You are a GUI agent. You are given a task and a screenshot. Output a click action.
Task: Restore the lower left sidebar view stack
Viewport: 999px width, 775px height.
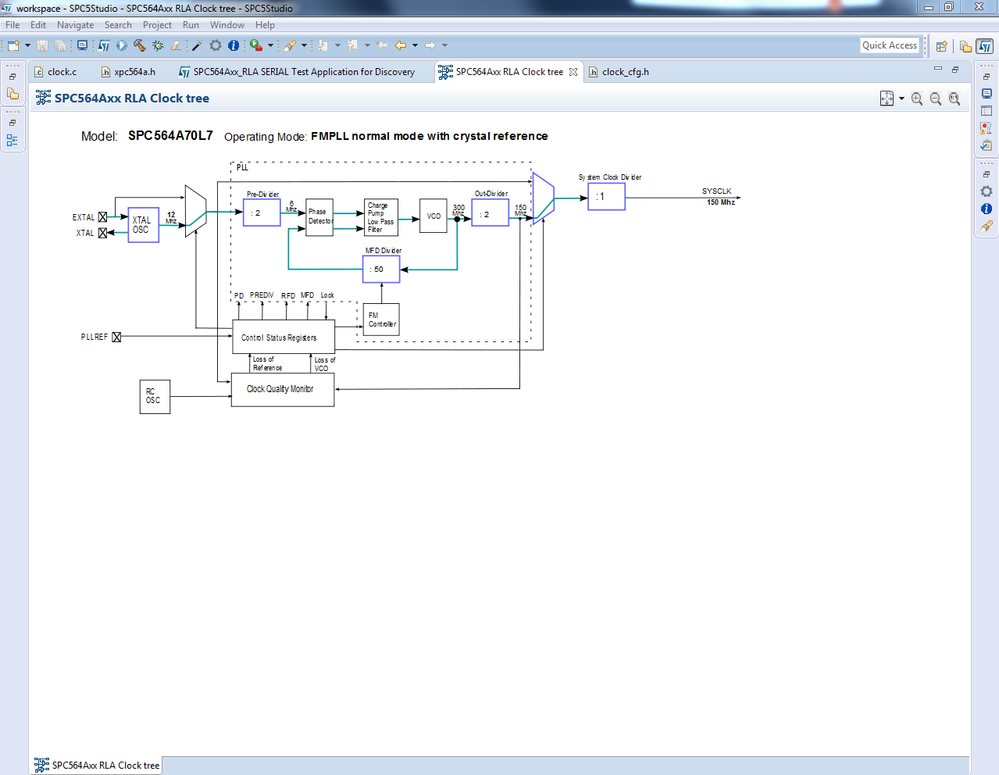(x=12, y=123)
